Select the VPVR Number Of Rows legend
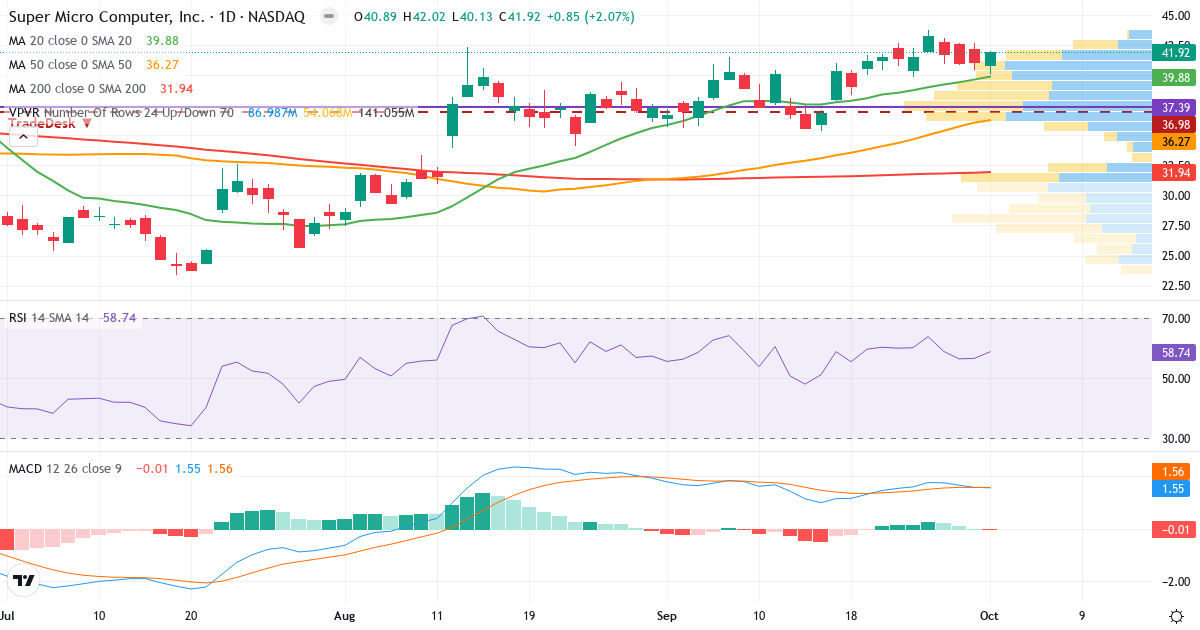 [121, 113]
